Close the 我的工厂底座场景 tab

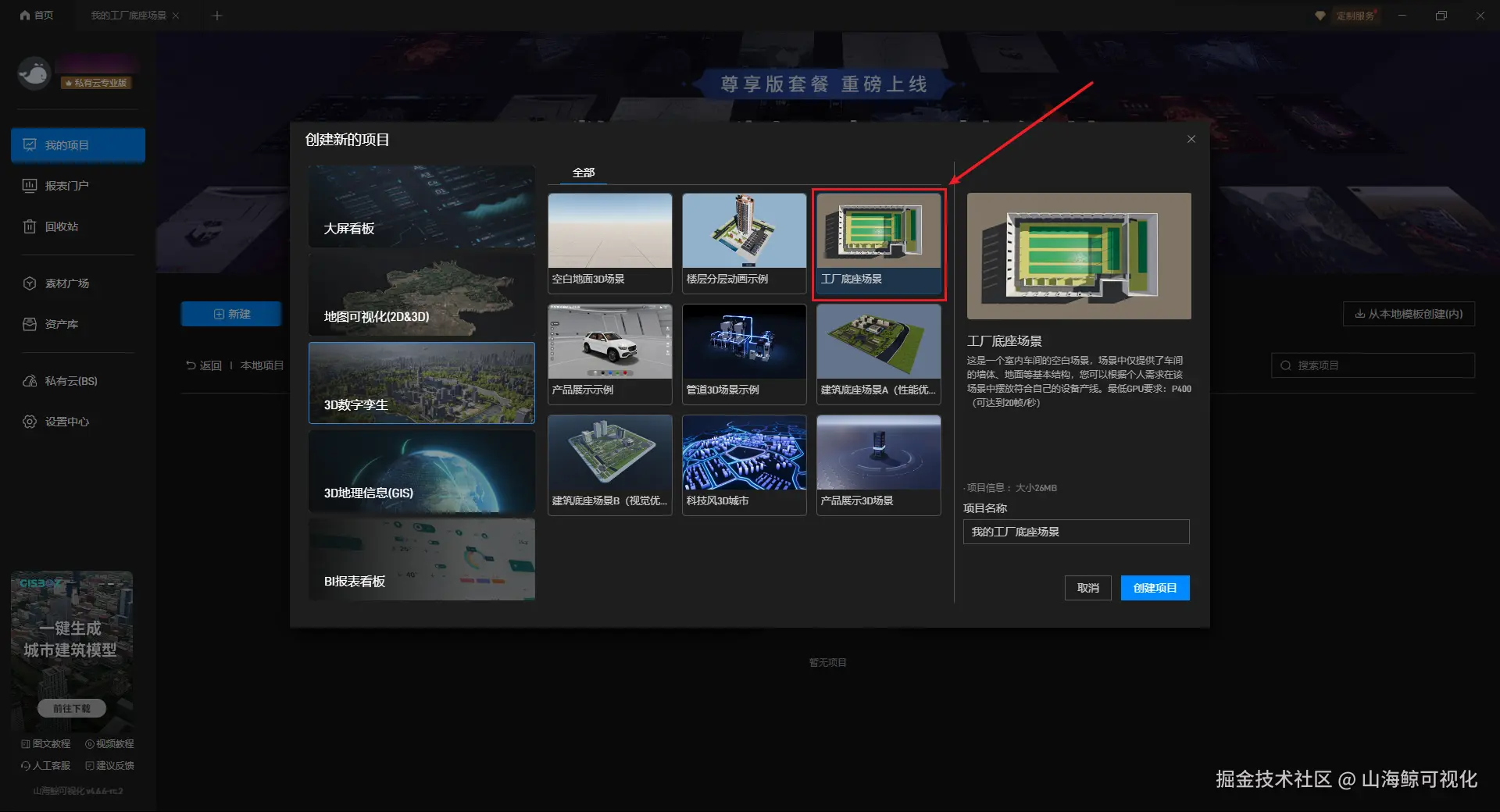coord(176,16)
